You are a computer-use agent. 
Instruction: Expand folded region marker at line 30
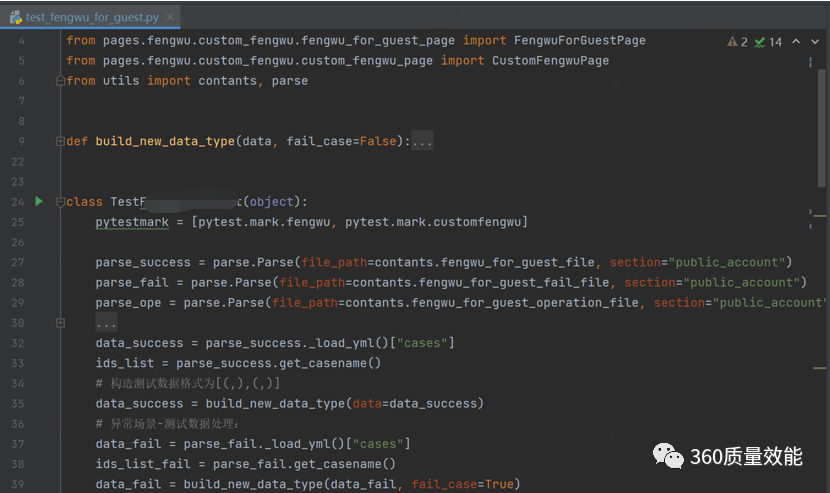tap(60, 323)
